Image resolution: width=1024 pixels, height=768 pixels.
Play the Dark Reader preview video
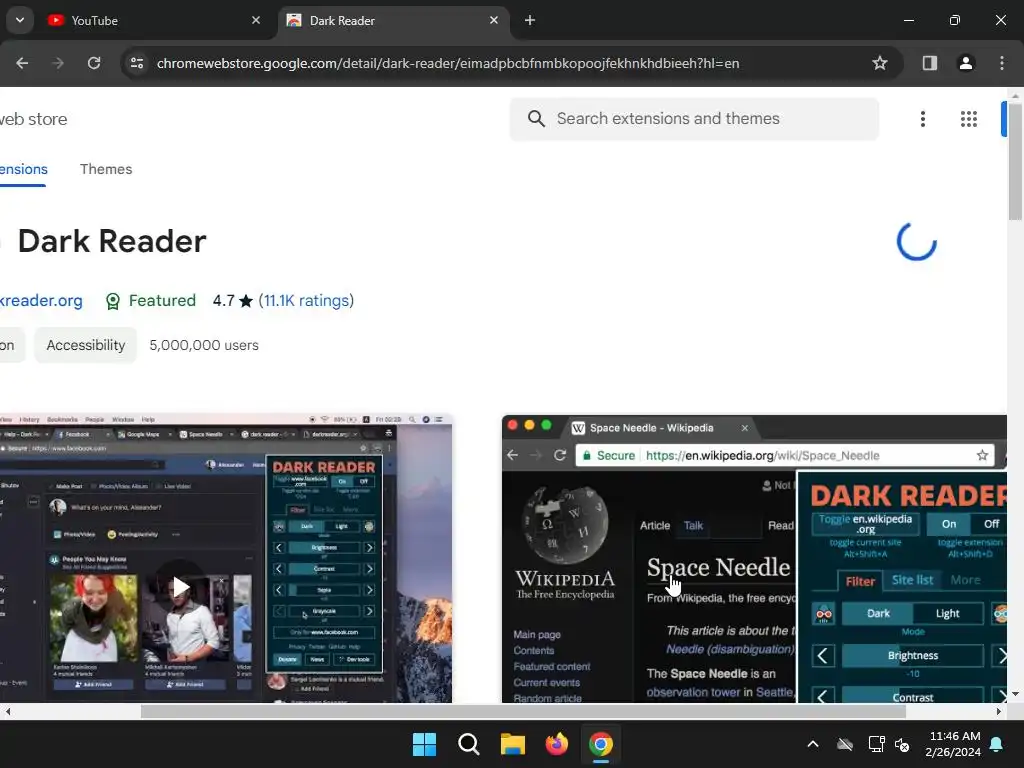pos(180,586)
